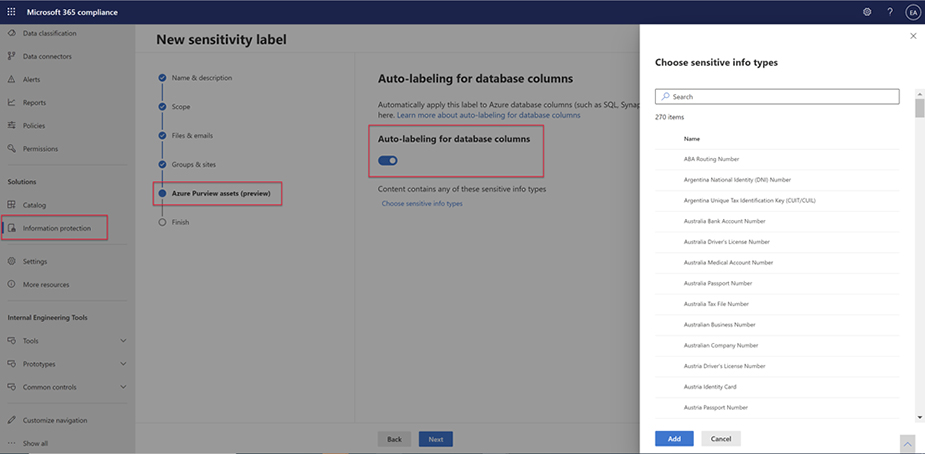Toggle Auto-labeling for database columns switch
The height and width of the screenshot is (454, 925).
(388, 160)
